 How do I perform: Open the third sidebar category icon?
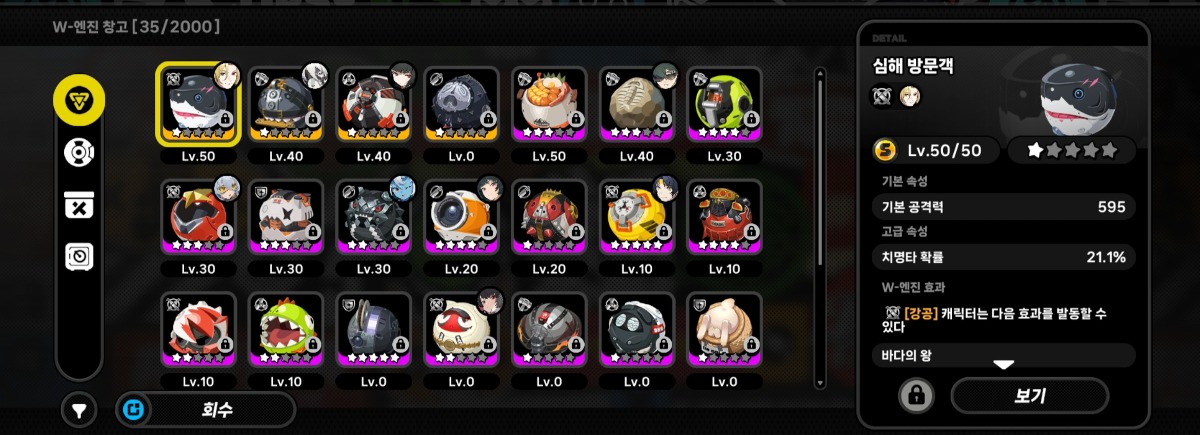[x=78, y=204]
